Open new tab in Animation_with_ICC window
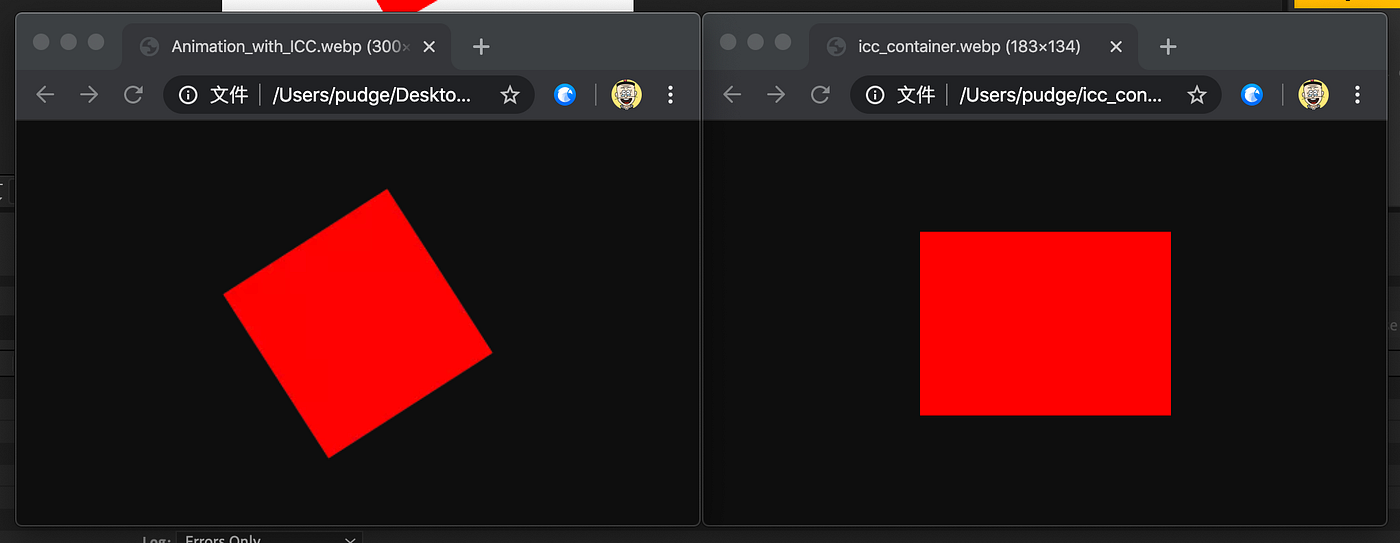Viewport: 1400px width, 543px height. [x=481, y=46]
